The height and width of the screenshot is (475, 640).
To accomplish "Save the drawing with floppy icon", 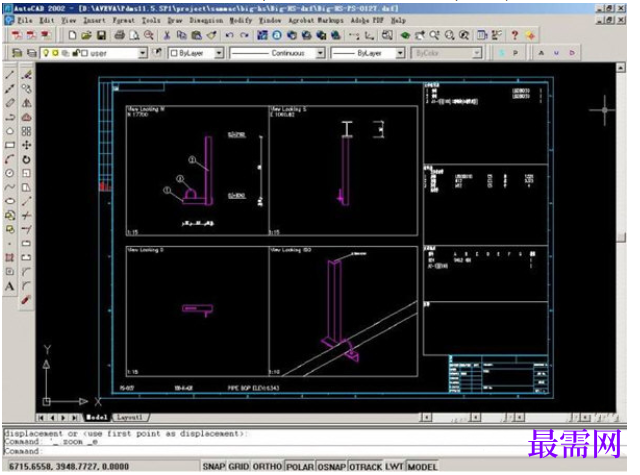I will tap(101, 36).
